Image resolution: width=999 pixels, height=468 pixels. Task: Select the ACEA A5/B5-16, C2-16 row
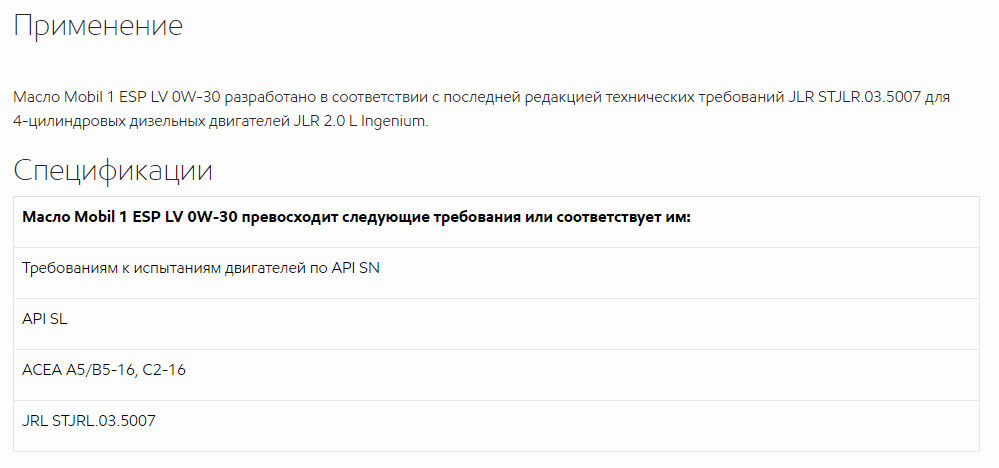click(x=496, y=374)
